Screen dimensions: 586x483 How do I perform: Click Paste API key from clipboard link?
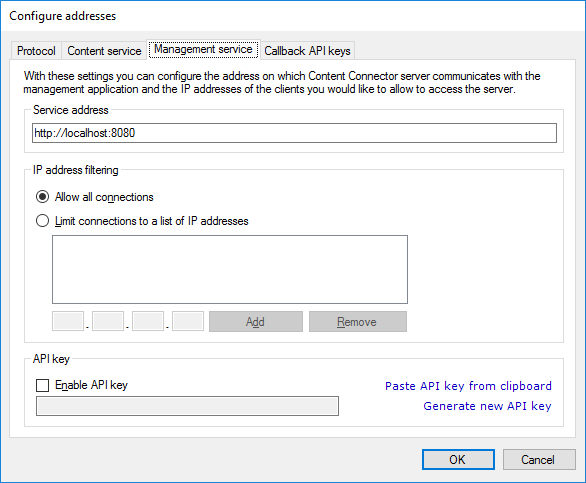[468, 386]
